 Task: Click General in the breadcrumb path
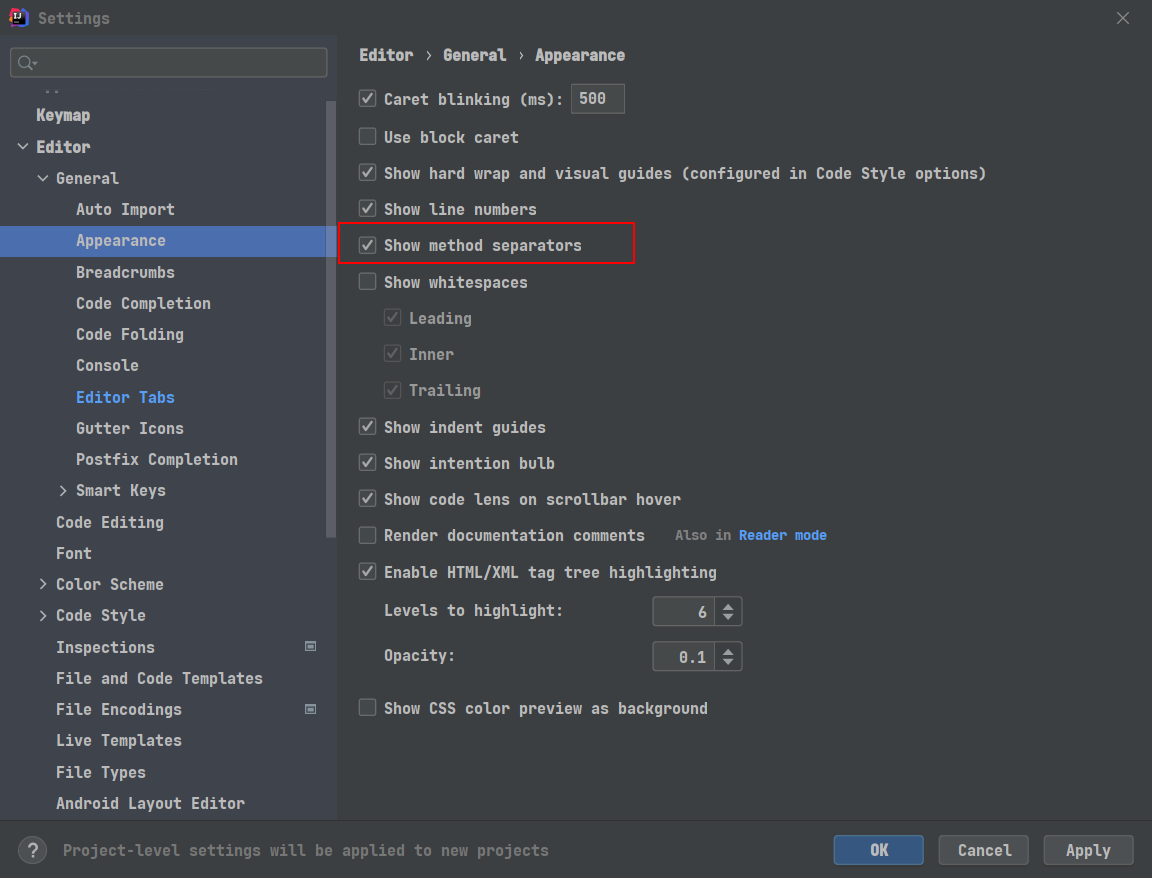475,55
